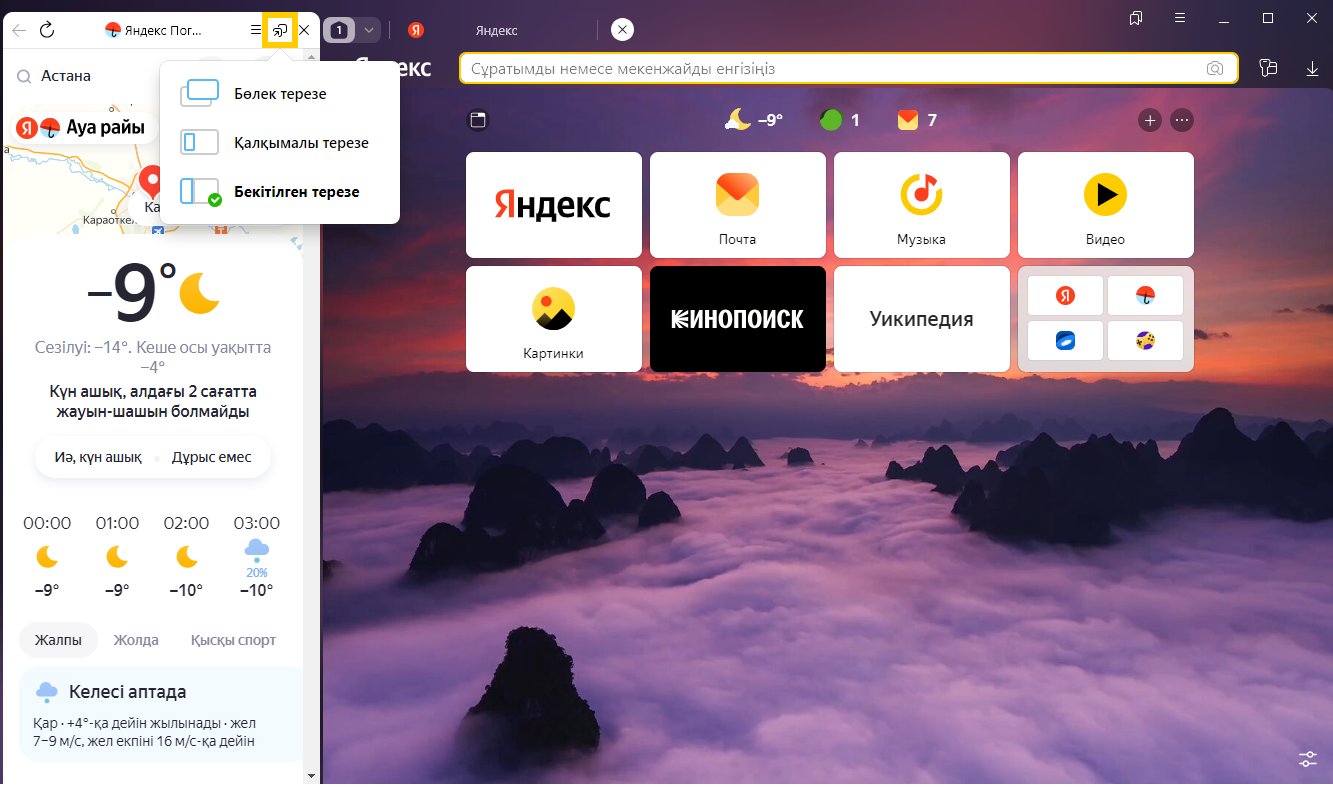Select Бөлек терезе window mode
This screenshot has height=787, width=1333.
[x=279, y=94]
